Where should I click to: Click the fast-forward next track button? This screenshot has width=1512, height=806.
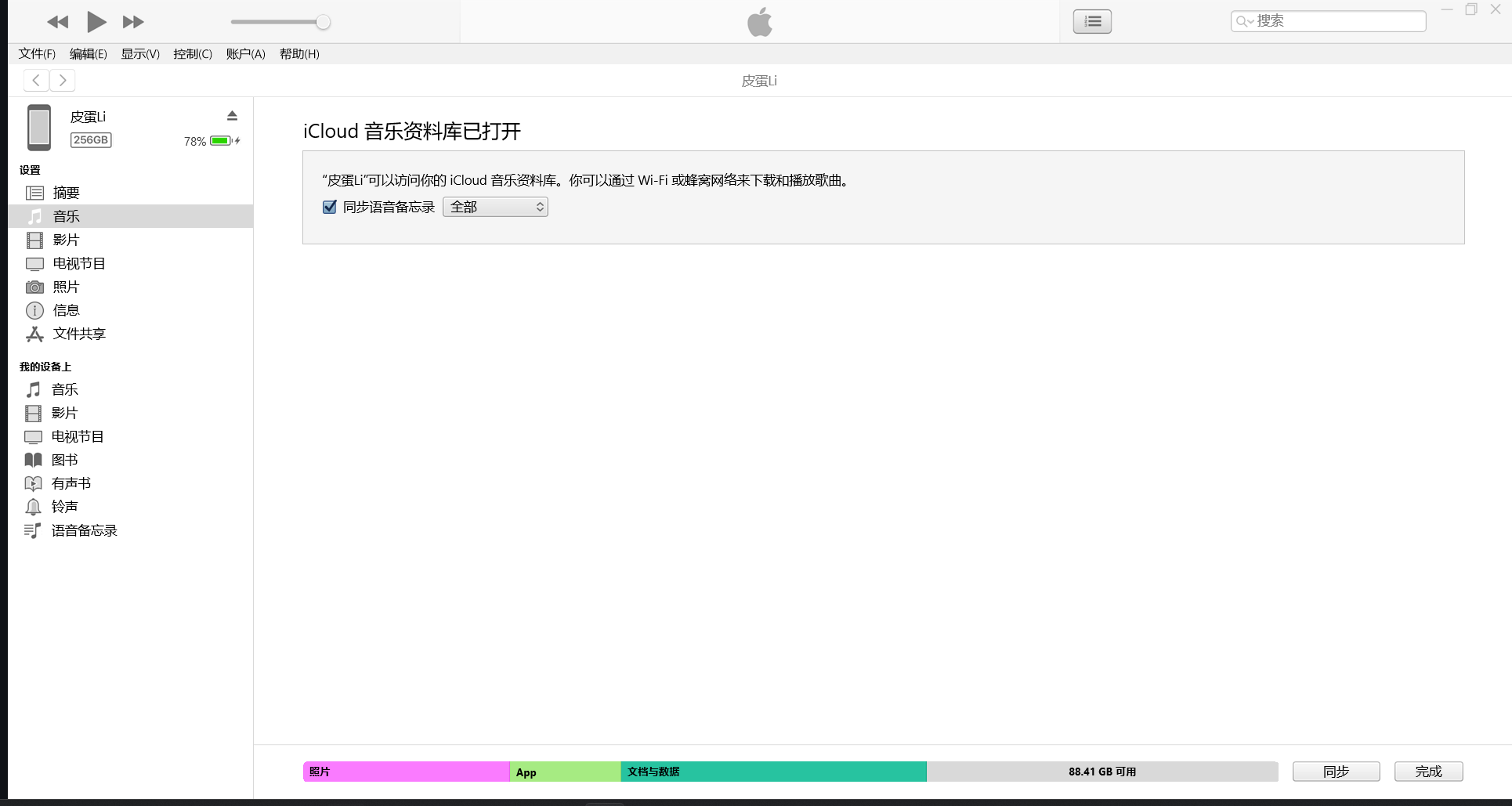tap(133, 22)
